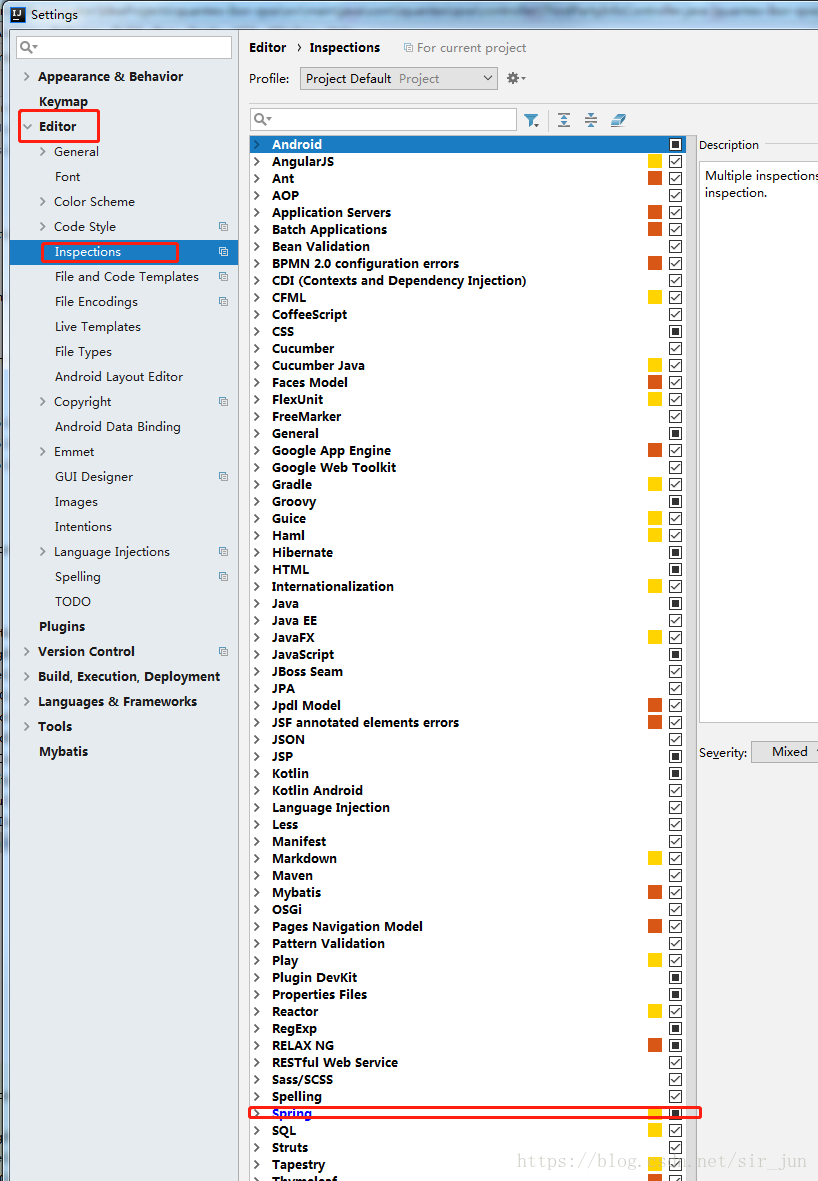Select the Mybatis settings entry

(x=63, y=752)
